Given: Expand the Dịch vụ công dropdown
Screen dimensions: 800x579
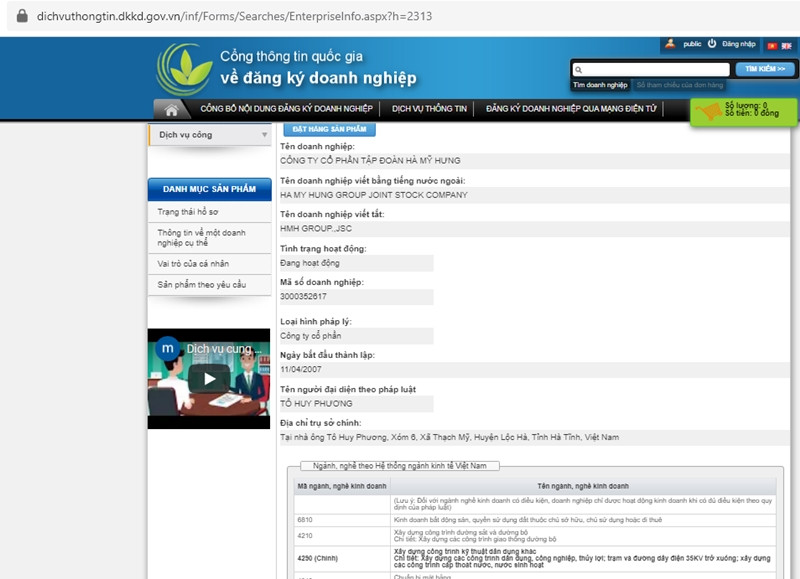Looking at the screenshot, I should click(x=265, y=135).
